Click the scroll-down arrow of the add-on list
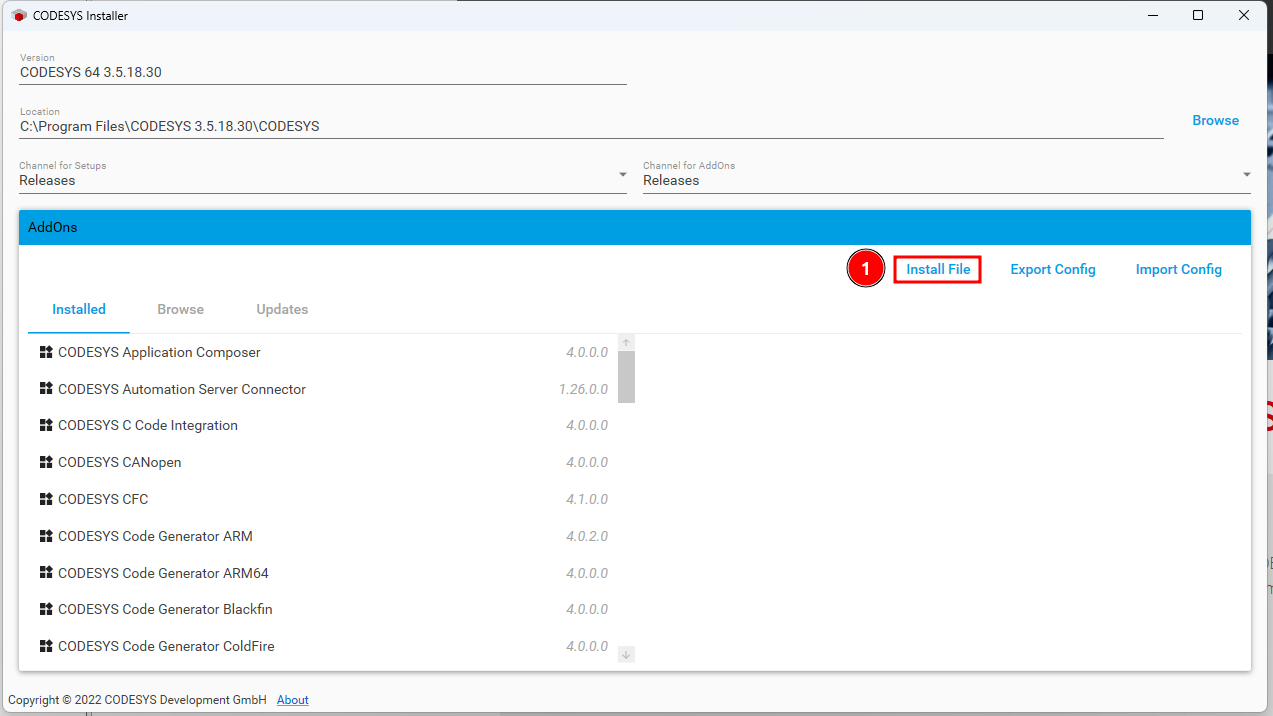This screenshot has width=1273, height=716. (626, 654)
